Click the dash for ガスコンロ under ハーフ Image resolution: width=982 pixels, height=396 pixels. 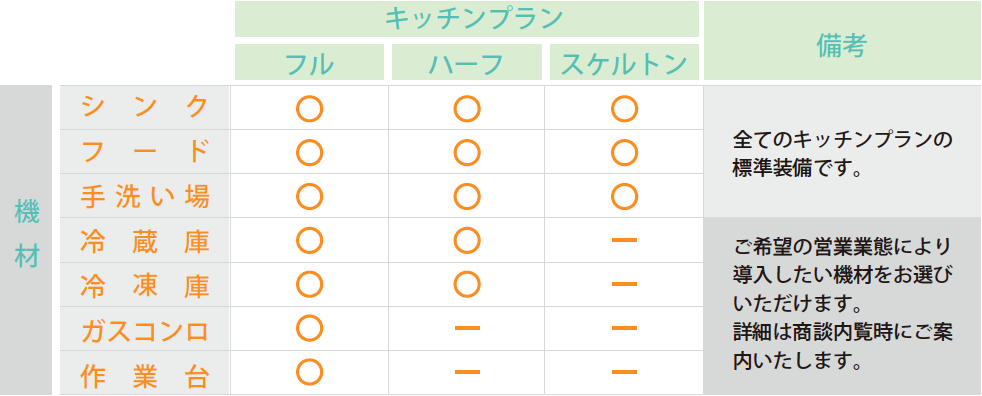click(x=467, y=328)
